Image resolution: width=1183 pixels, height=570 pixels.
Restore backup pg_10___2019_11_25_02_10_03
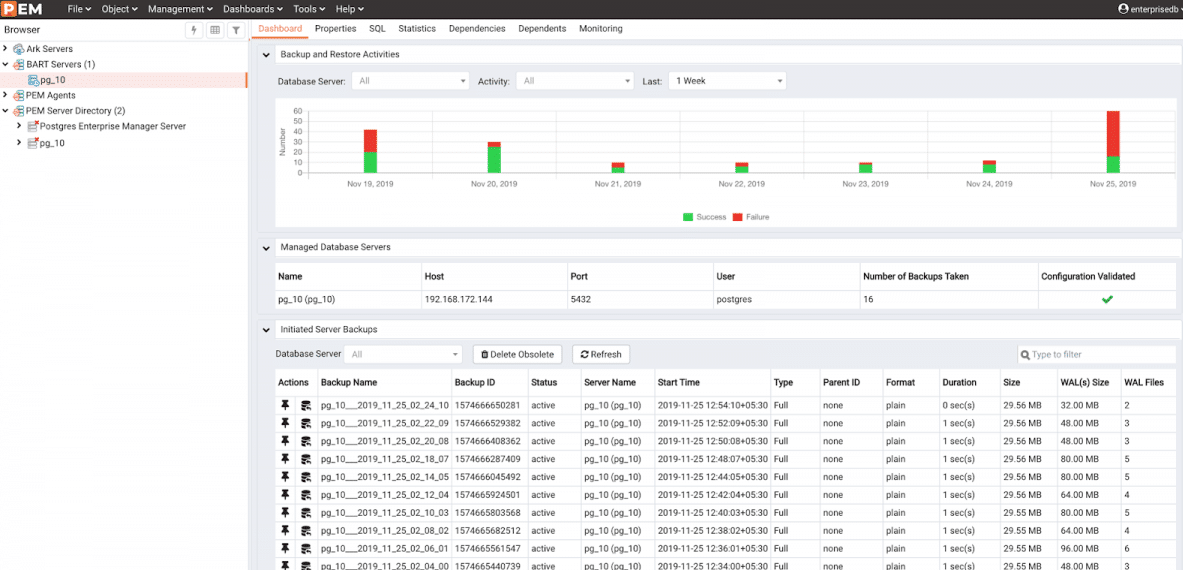(x=306, y=513)
